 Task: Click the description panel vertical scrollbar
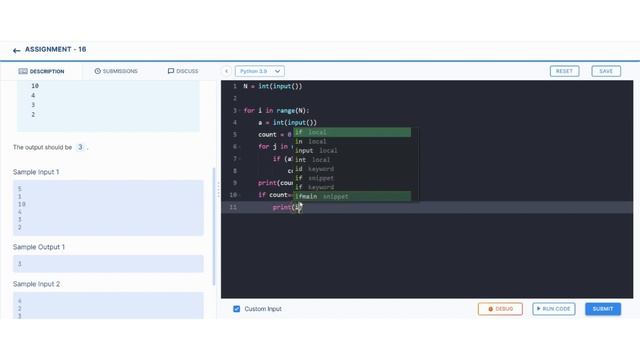click(214, 227)
